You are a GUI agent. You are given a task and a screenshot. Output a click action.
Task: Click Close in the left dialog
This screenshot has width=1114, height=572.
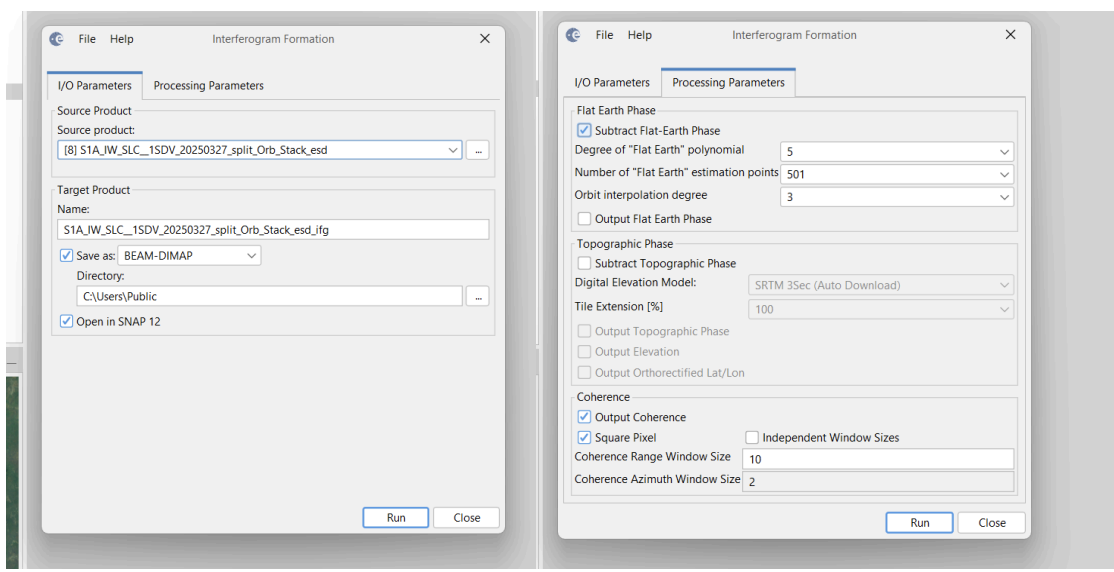point(467,517)
